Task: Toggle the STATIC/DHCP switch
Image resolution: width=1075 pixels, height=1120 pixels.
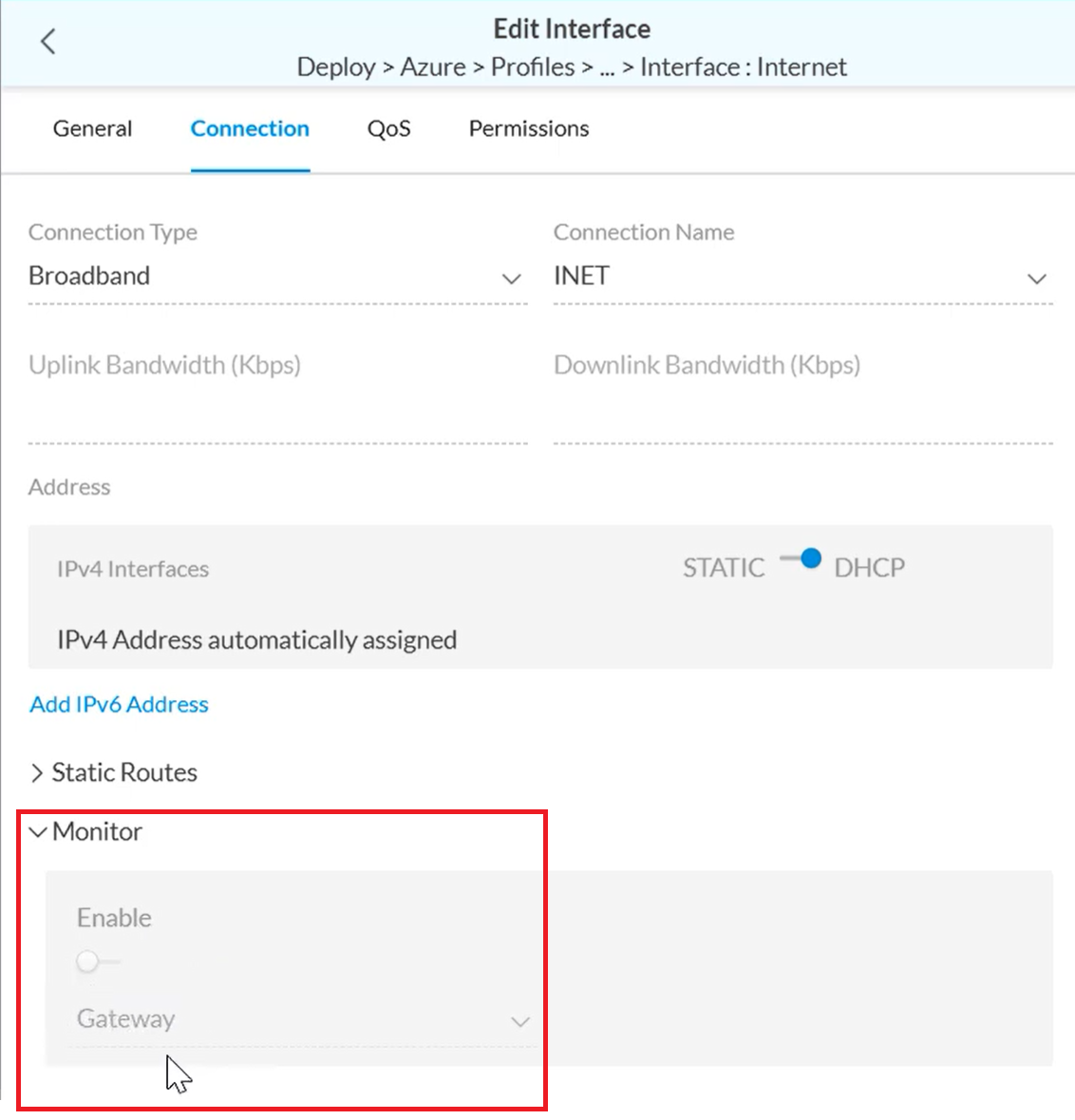Action: click(x=801, y=560)
